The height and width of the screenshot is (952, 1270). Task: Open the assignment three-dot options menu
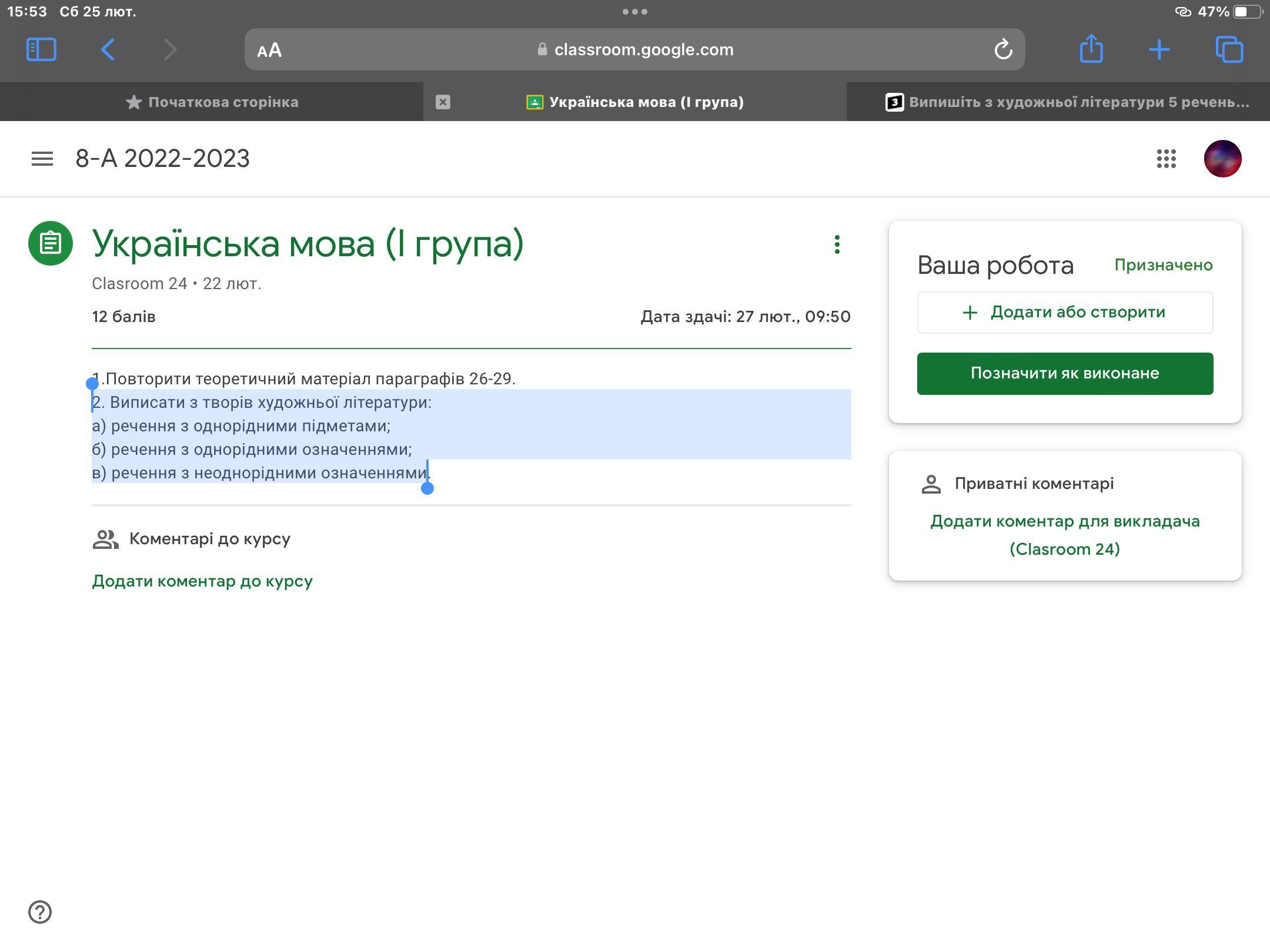pyautogui.click(x=837, y=244)
